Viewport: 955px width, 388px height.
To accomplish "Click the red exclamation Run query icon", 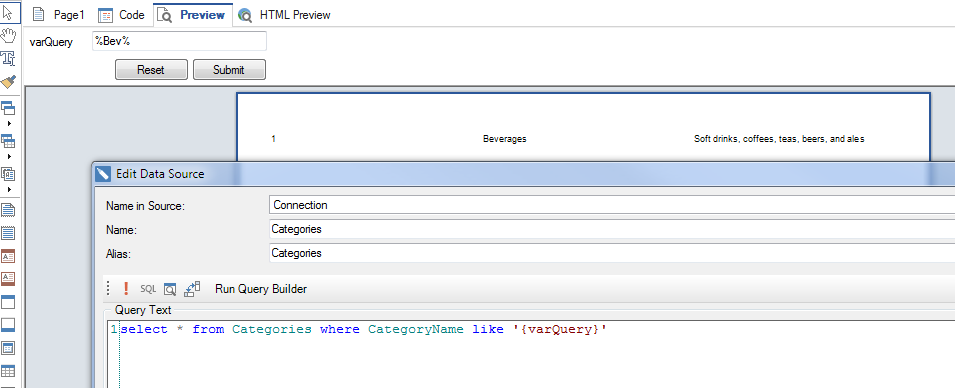I will coord(126,289).
